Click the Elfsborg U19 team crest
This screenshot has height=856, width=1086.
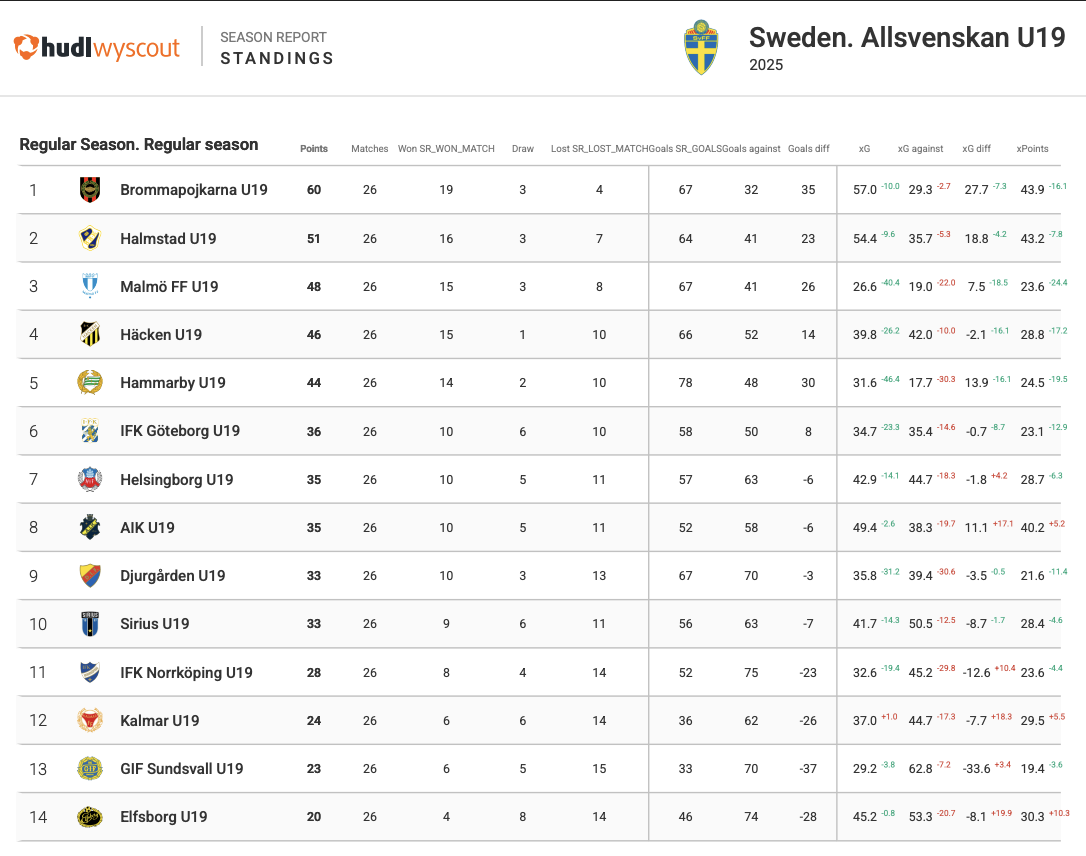tap(90, 817)
